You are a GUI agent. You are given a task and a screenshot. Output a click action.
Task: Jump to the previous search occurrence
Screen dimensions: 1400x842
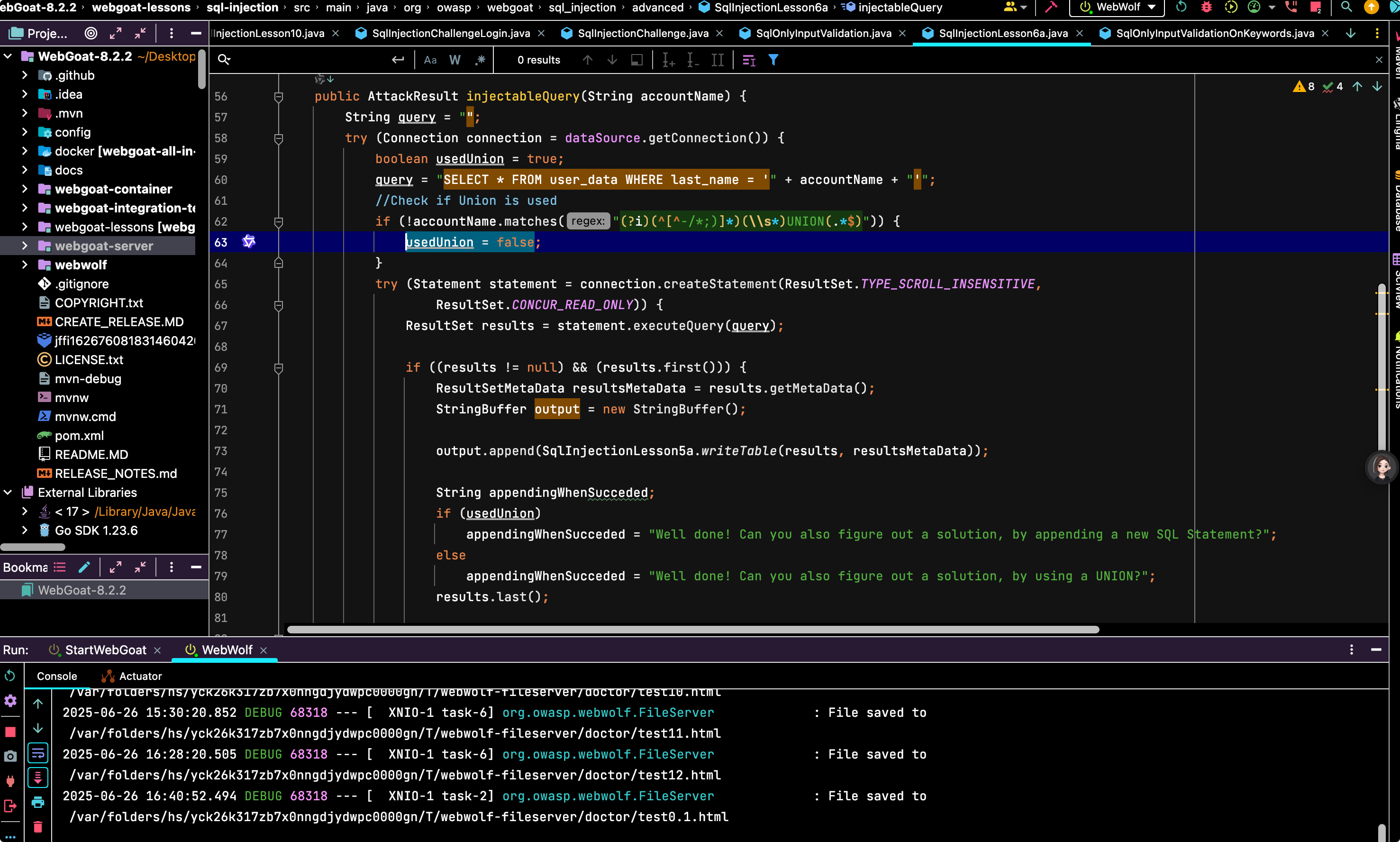tap(588, 60)
